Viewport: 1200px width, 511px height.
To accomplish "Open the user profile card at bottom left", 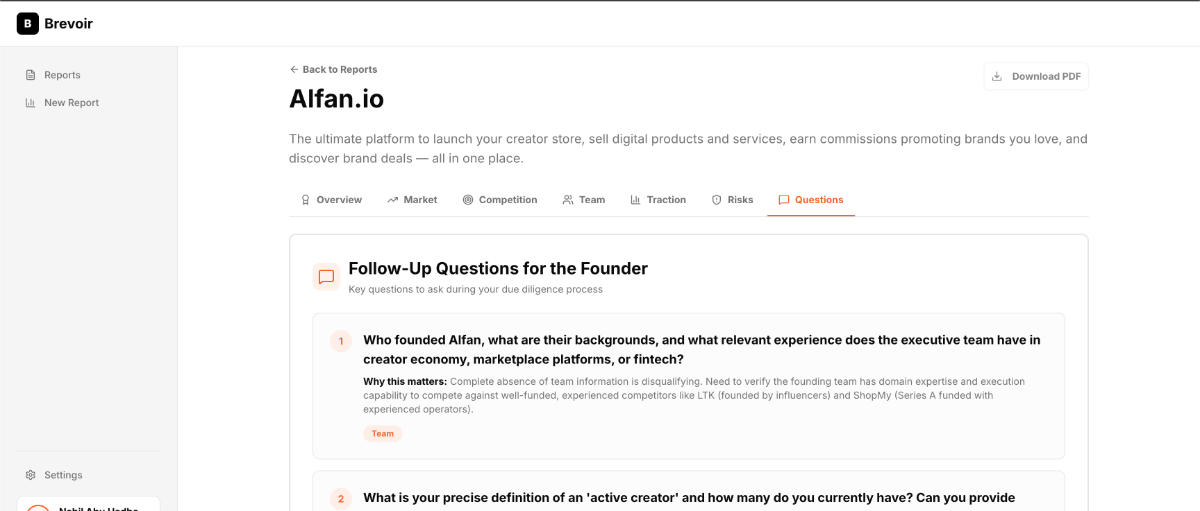I will [88, 504].
